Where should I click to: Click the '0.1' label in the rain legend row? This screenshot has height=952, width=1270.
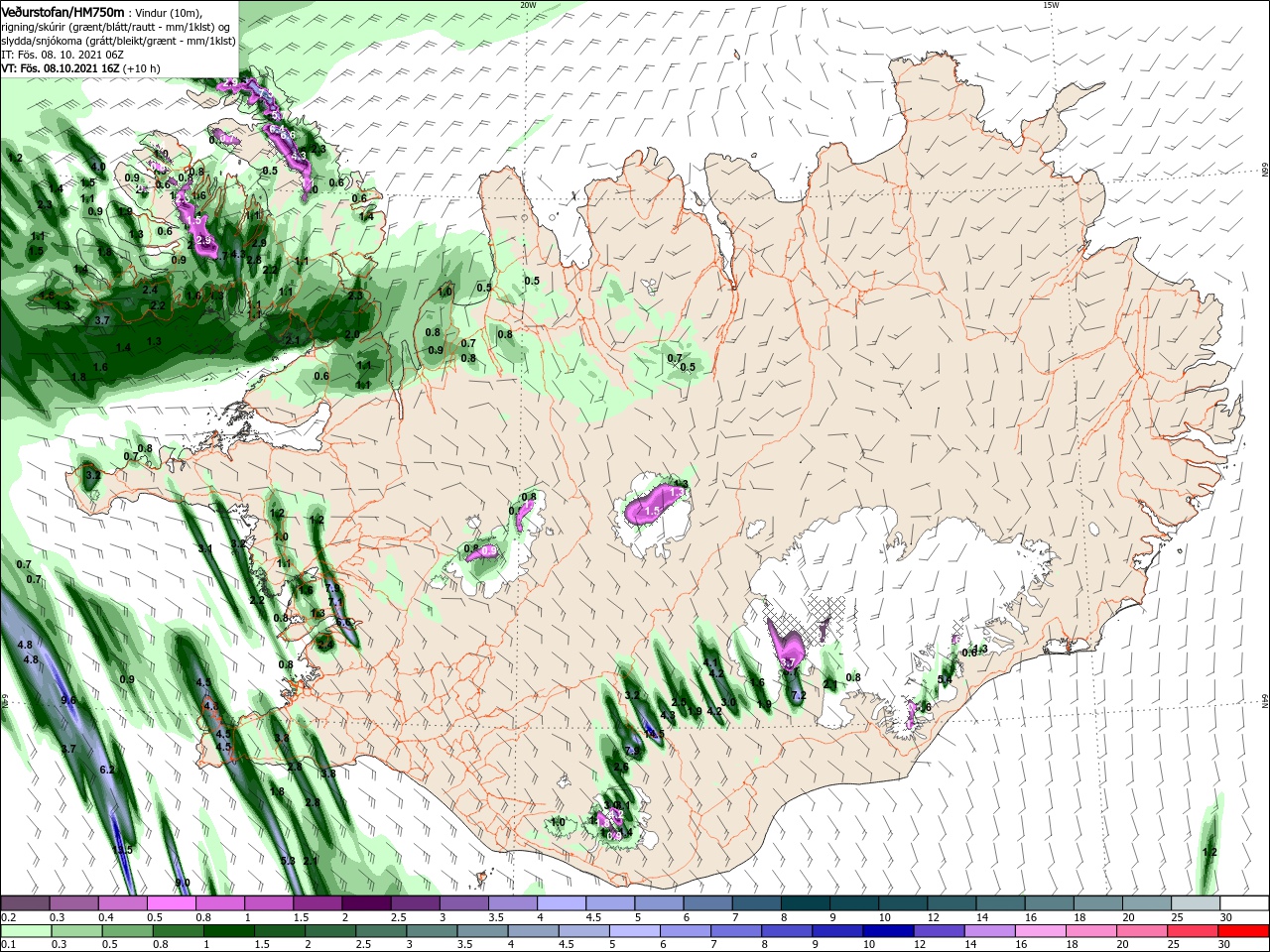point(9,945)
